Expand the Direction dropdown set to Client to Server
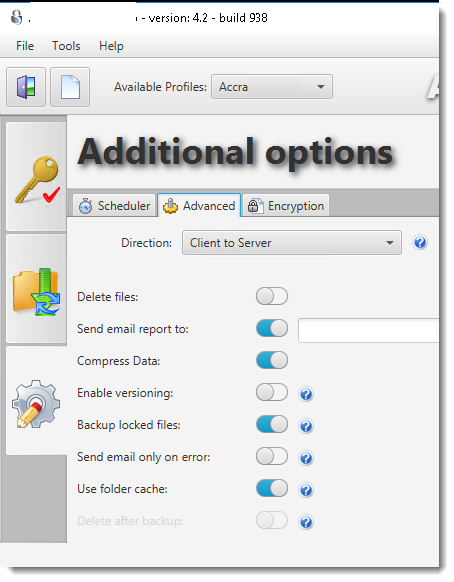The height and width of the screenshot is (582, 454). click(292, 243)
